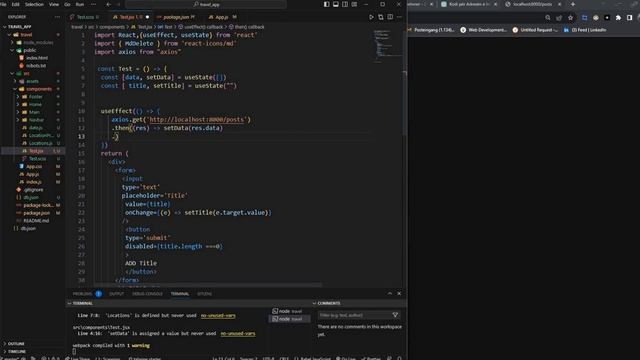The height and width of the screenshot is (360, 640).
Task: Open package.json in the file tree
Action: (36, 213)
